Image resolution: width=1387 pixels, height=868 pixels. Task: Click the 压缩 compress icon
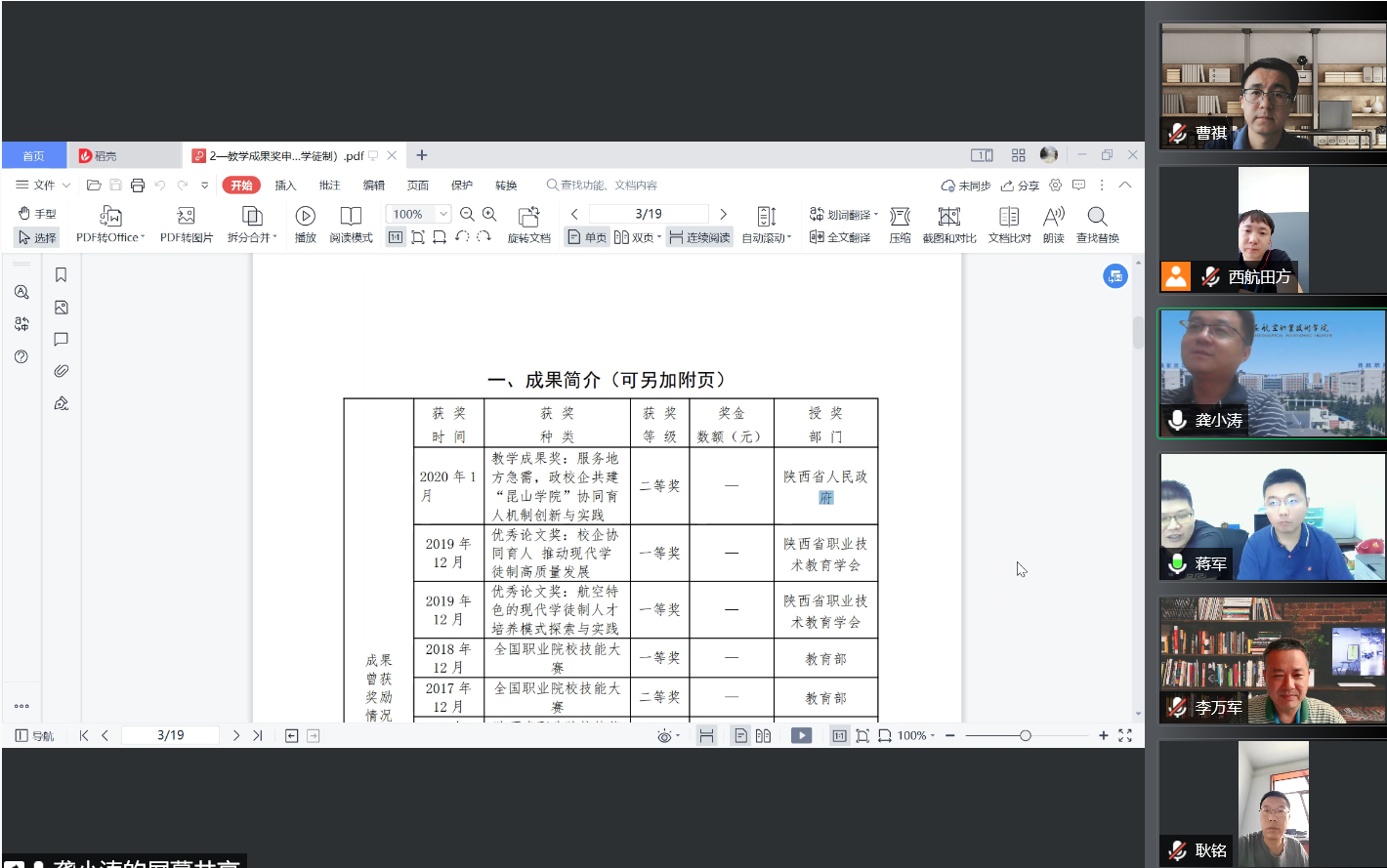[900, 225]
